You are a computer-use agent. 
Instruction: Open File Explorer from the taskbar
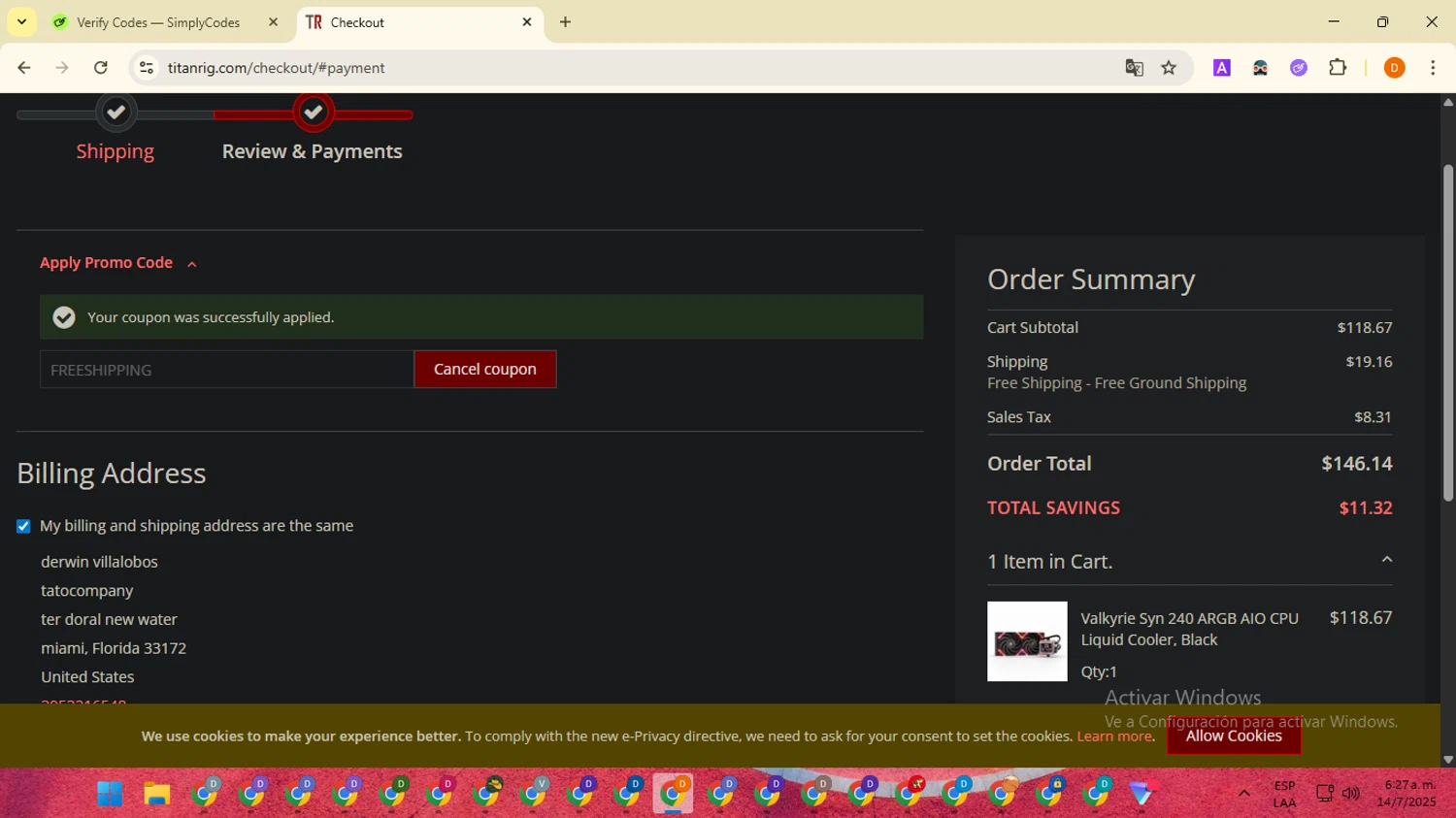[157, 794]
